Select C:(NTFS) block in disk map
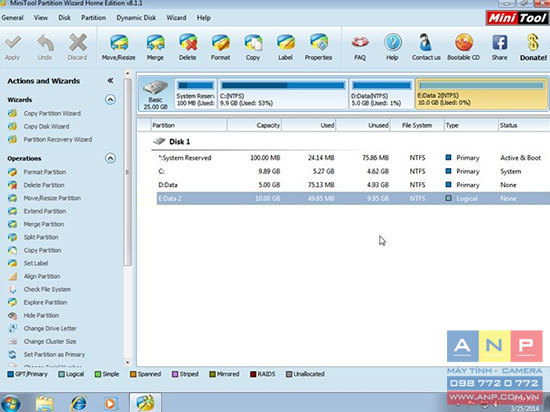The width and height of the screenshot is (550, 412). tap(283, 94)
